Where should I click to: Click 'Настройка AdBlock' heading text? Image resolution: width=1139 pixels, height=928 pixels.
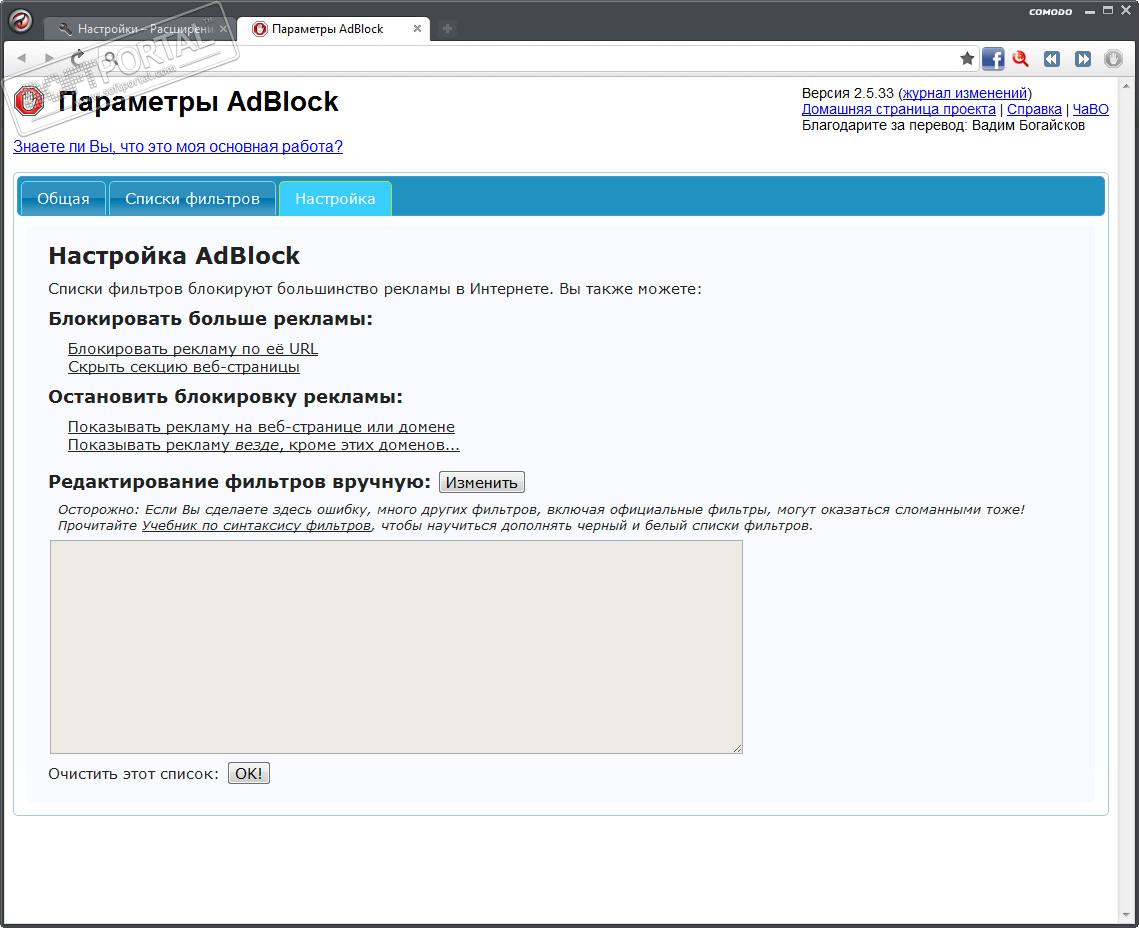pos(174,256)
